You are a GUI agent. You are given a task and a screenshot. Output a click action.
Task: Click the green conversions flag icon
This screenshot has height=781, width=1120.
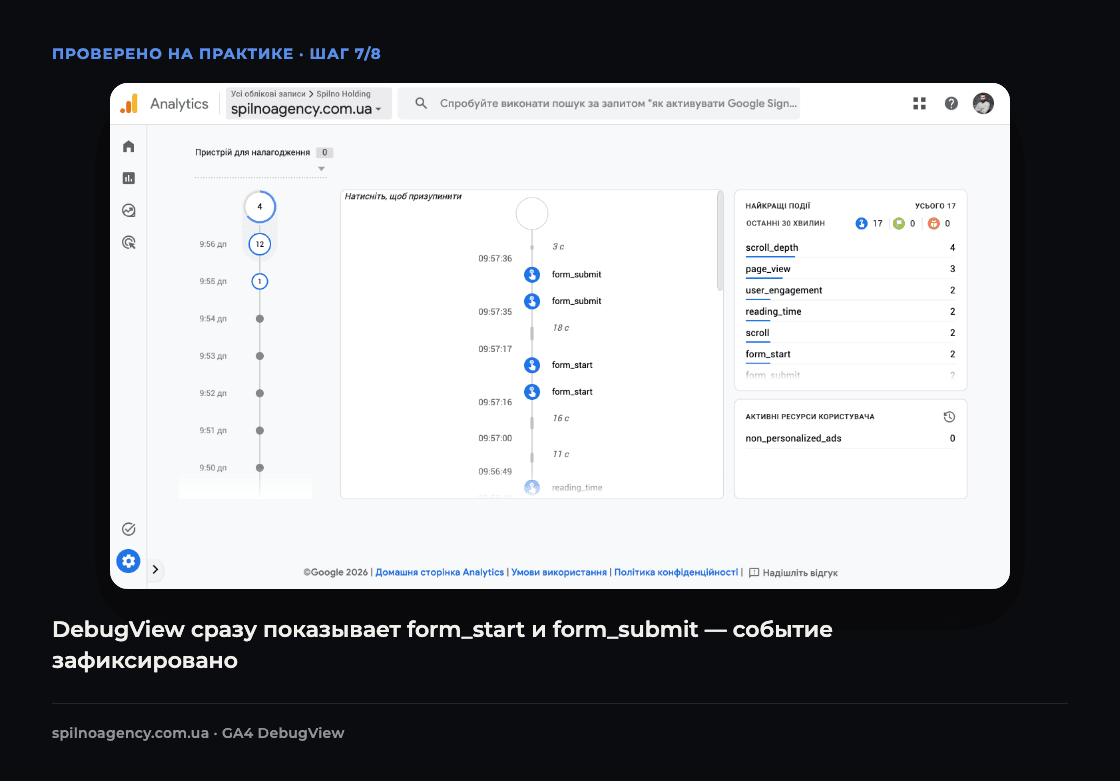click(x=899, y=224)
